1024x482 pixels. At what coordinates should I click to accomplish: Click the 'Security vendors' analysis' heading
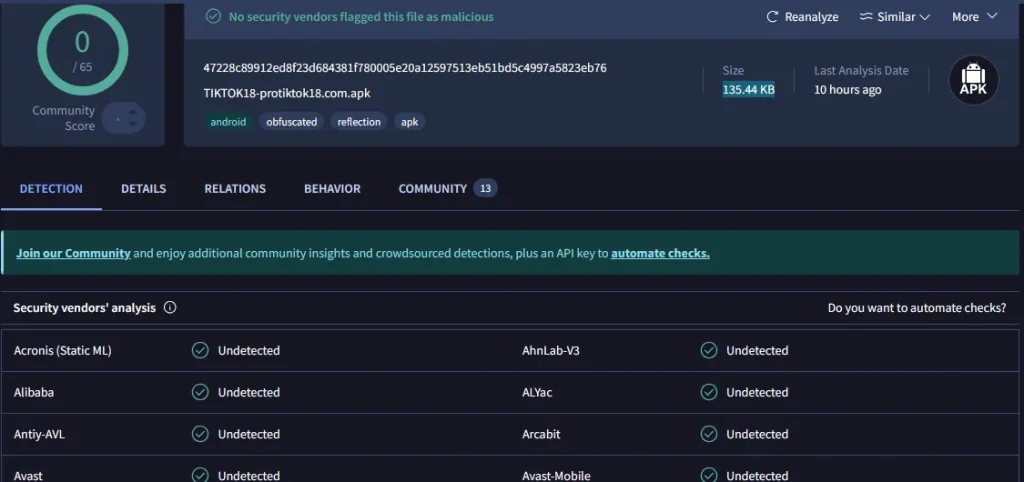[x=84, y=308]
